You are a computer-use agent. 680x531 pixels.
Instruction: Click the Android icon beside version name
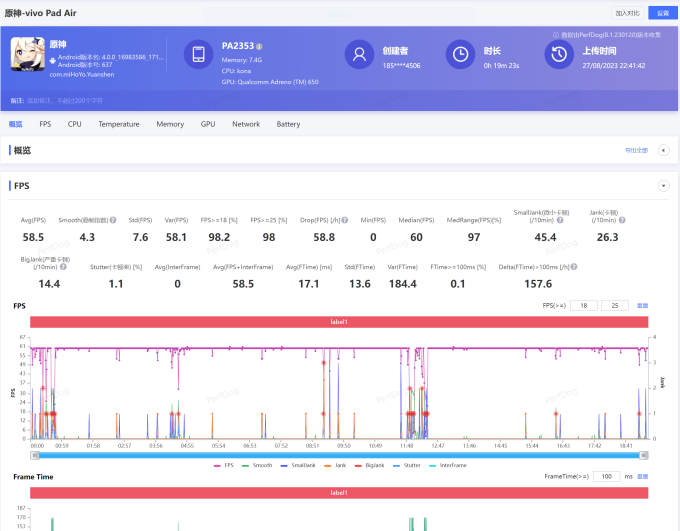click(x=52, y=61)
